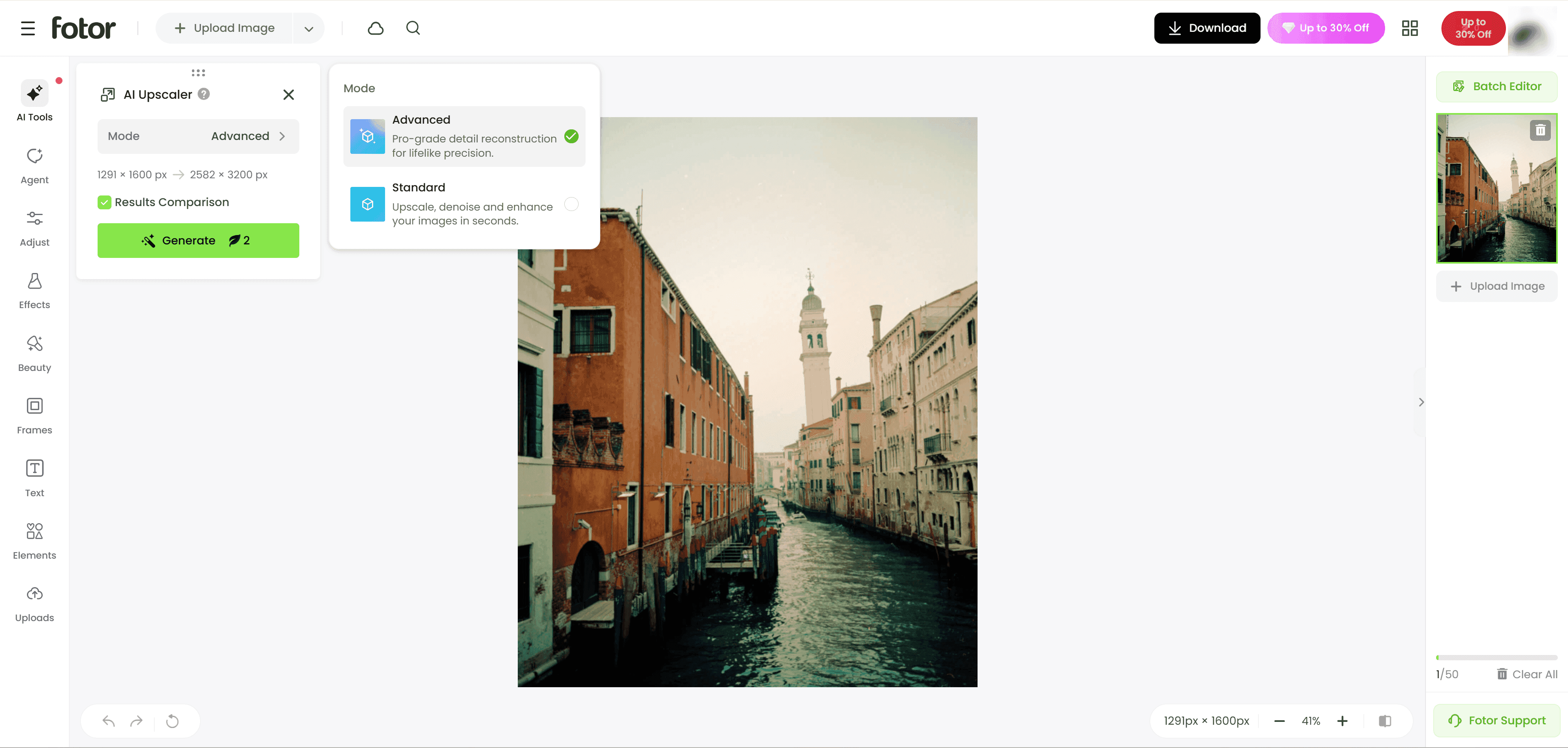This screenshot has width=1568, height=748.
Task: Expand the Upload Image dropdown arrow
Action: pos(309,29)
